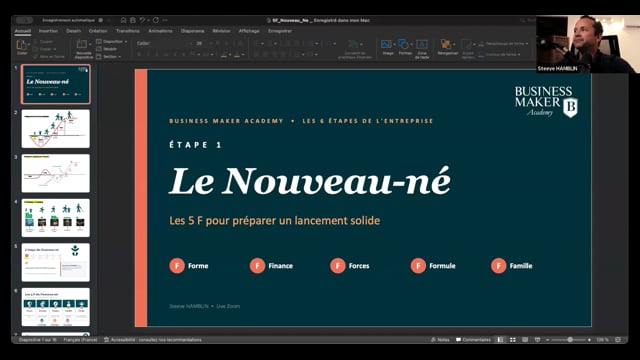Switch to Slide Sorter view icon

[513, 340]
